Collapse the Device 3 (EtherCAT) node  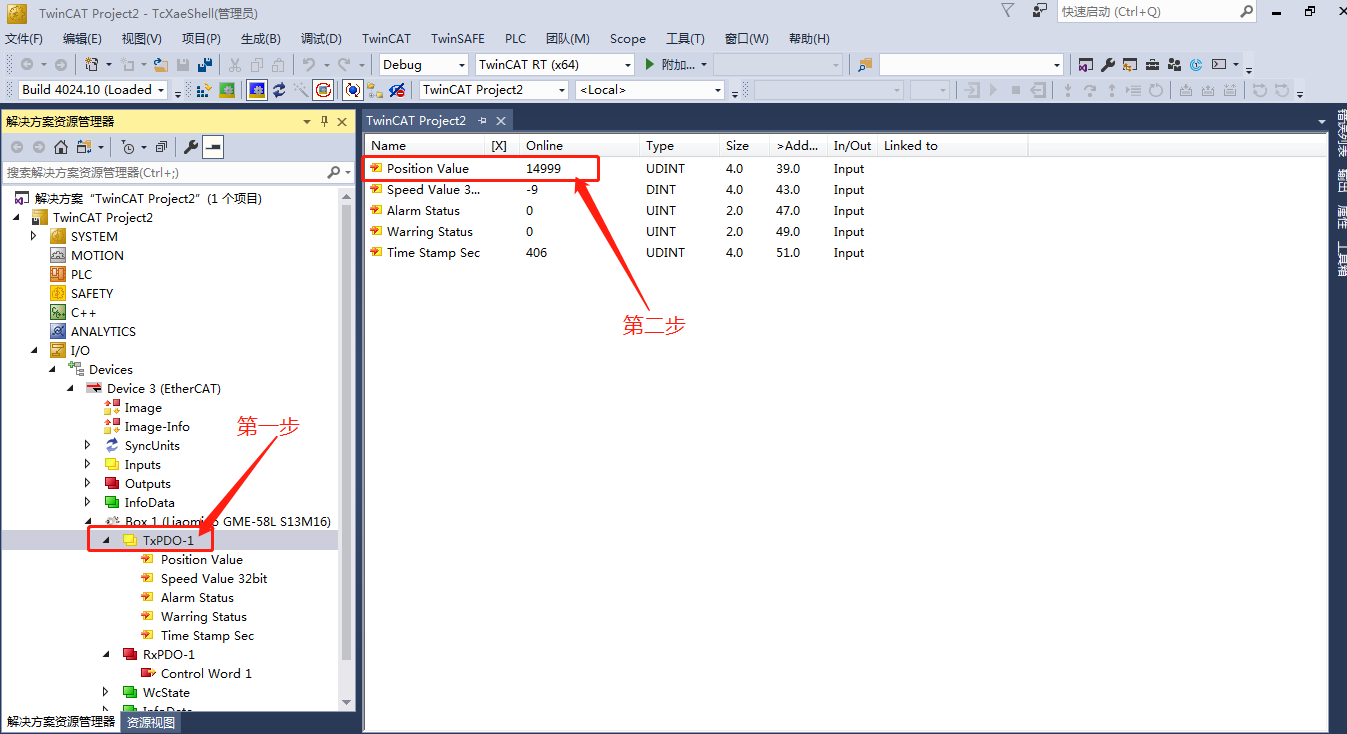[x=71, y=388]
